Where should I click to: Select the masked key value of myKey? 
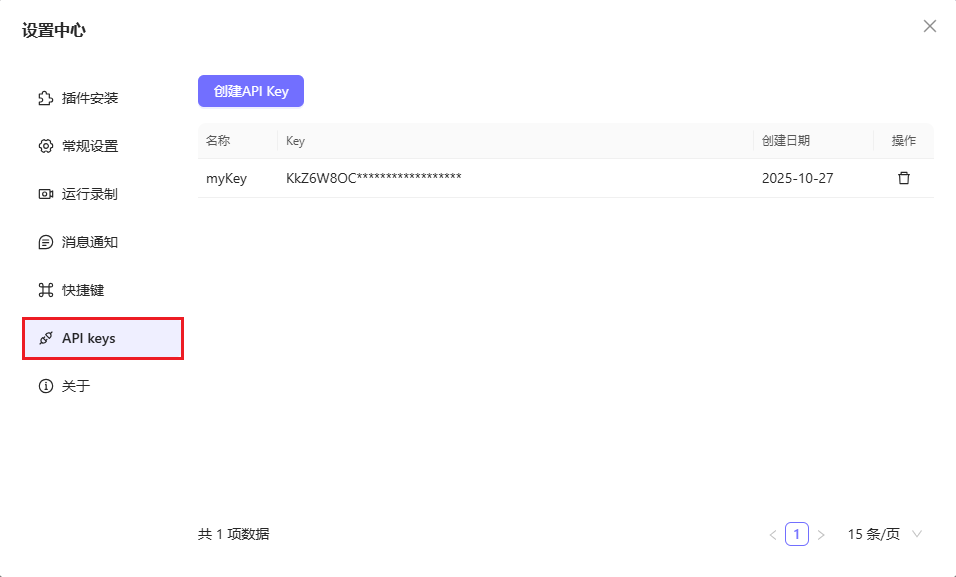pyautogui.click(x=372, y=177)
